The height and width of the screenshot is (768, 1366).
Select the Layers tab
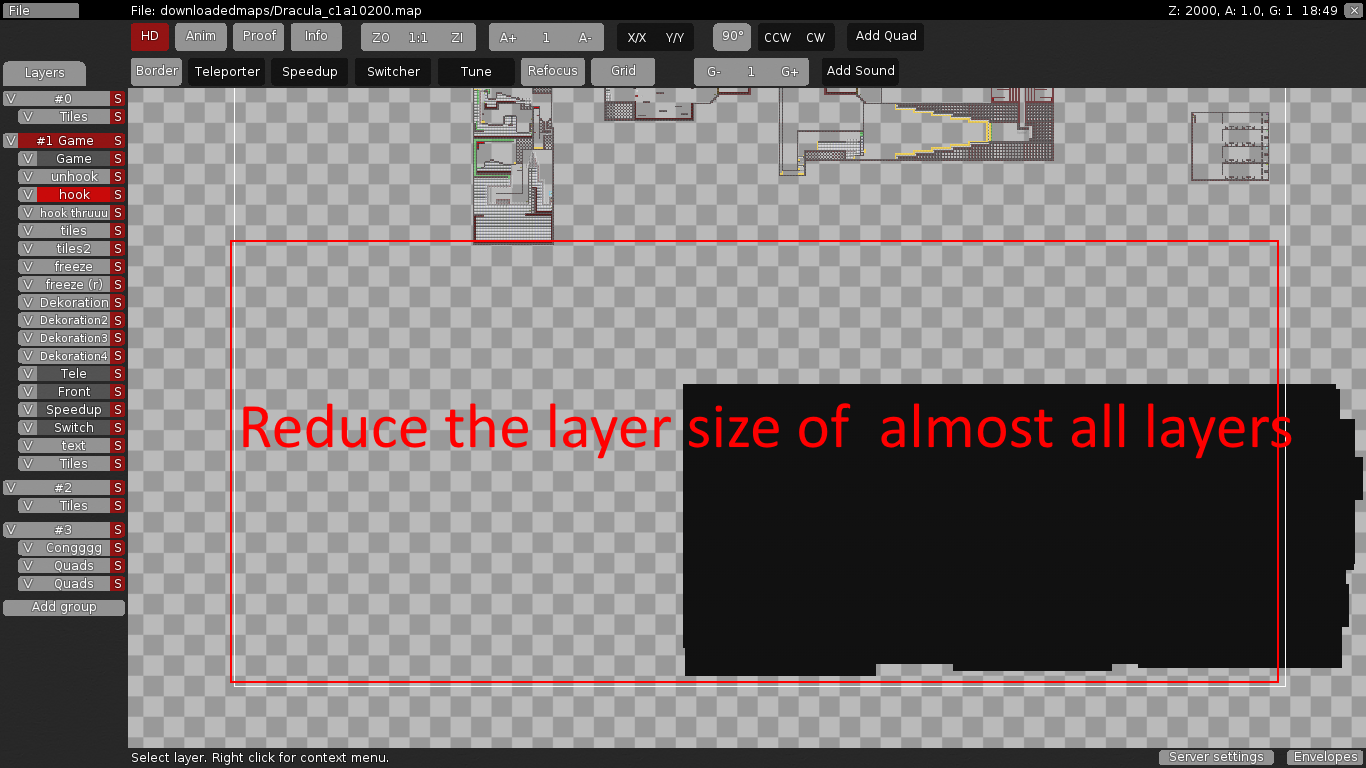pos(44,73)
